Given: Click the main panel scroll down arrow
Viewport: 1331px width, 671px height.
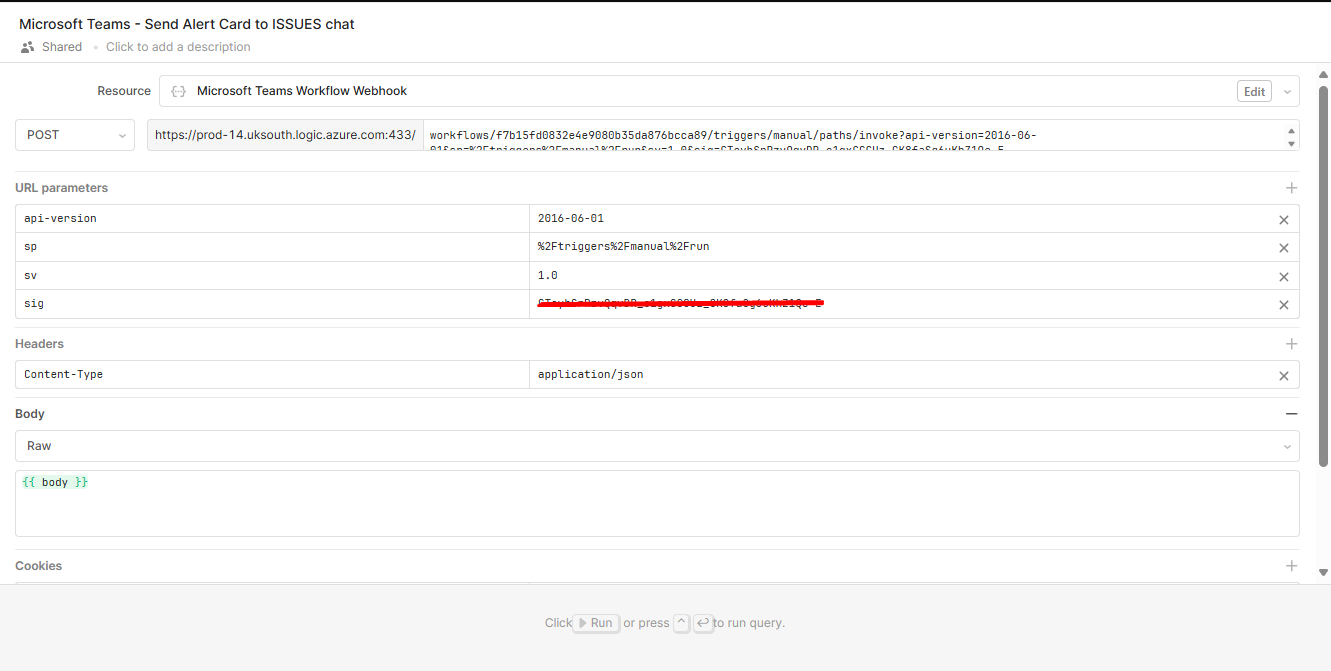Looking at the screenshot, I should pos(1324,572).
